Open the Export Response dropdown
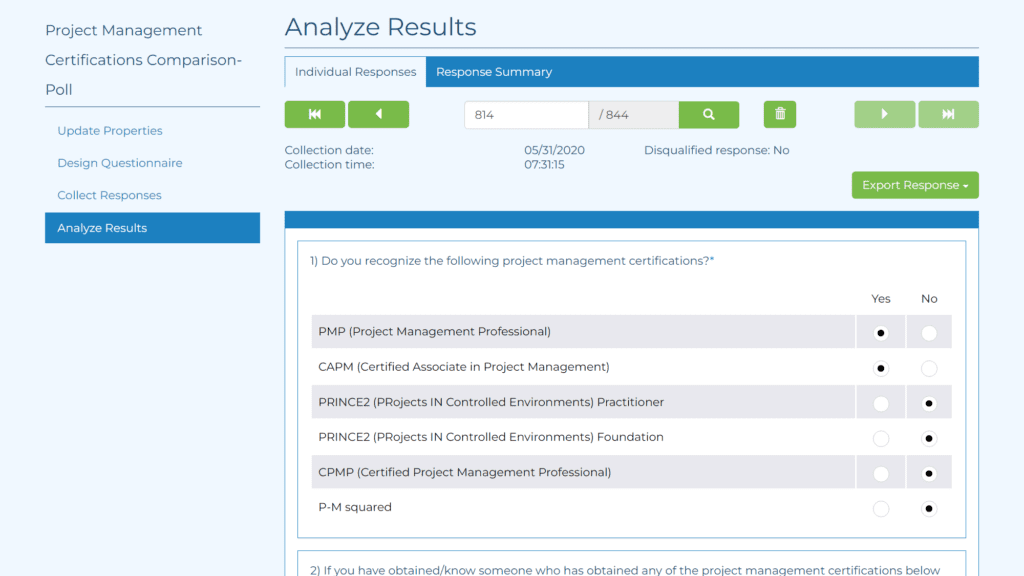Image resolution: width=1024 pixels, height=576 pixels. click(x=915, y=186)
